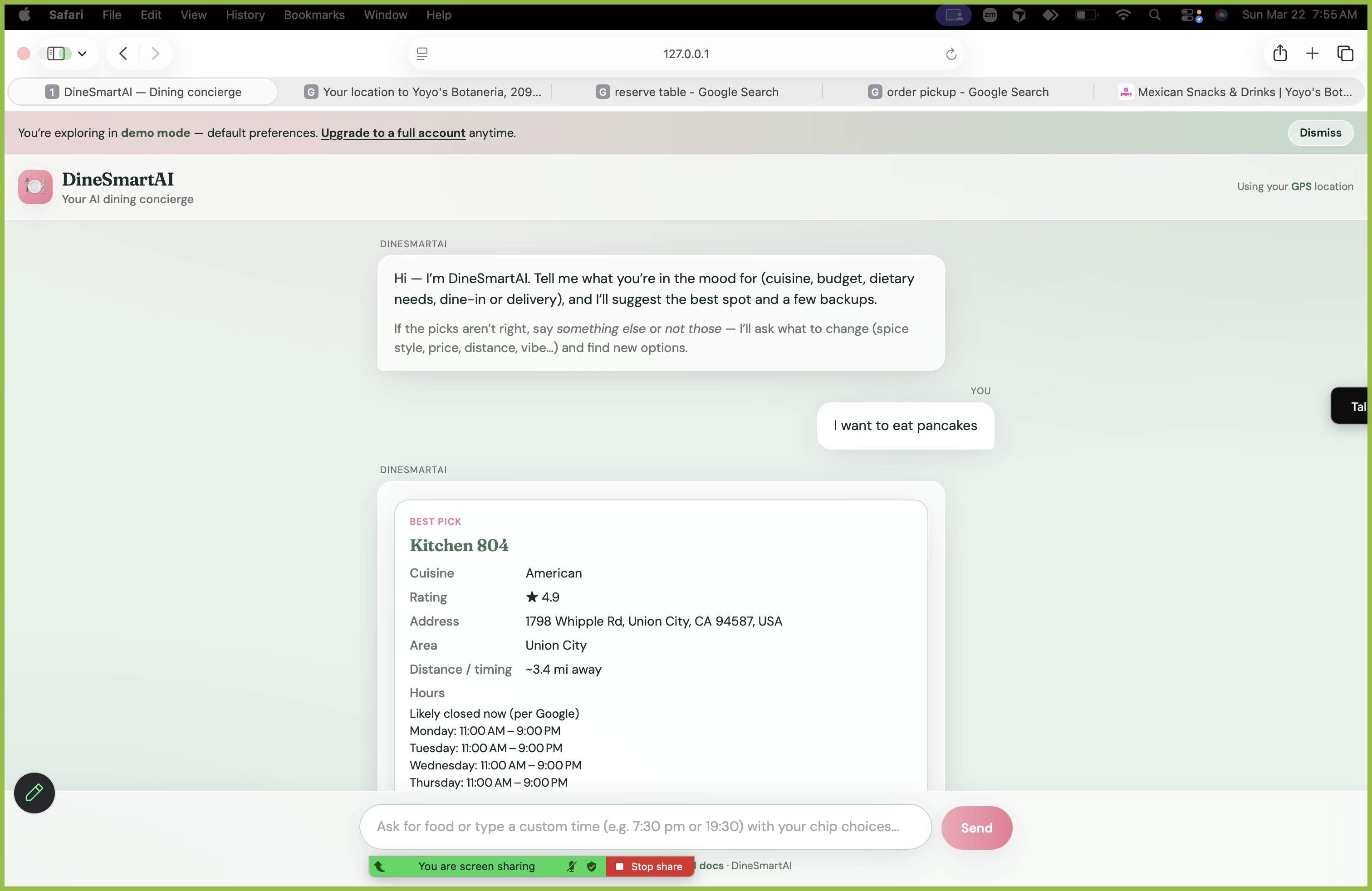1372x891 pixels.
Task: Click the DineSmartAI plate logo icon
Action: tap(35, 186)
